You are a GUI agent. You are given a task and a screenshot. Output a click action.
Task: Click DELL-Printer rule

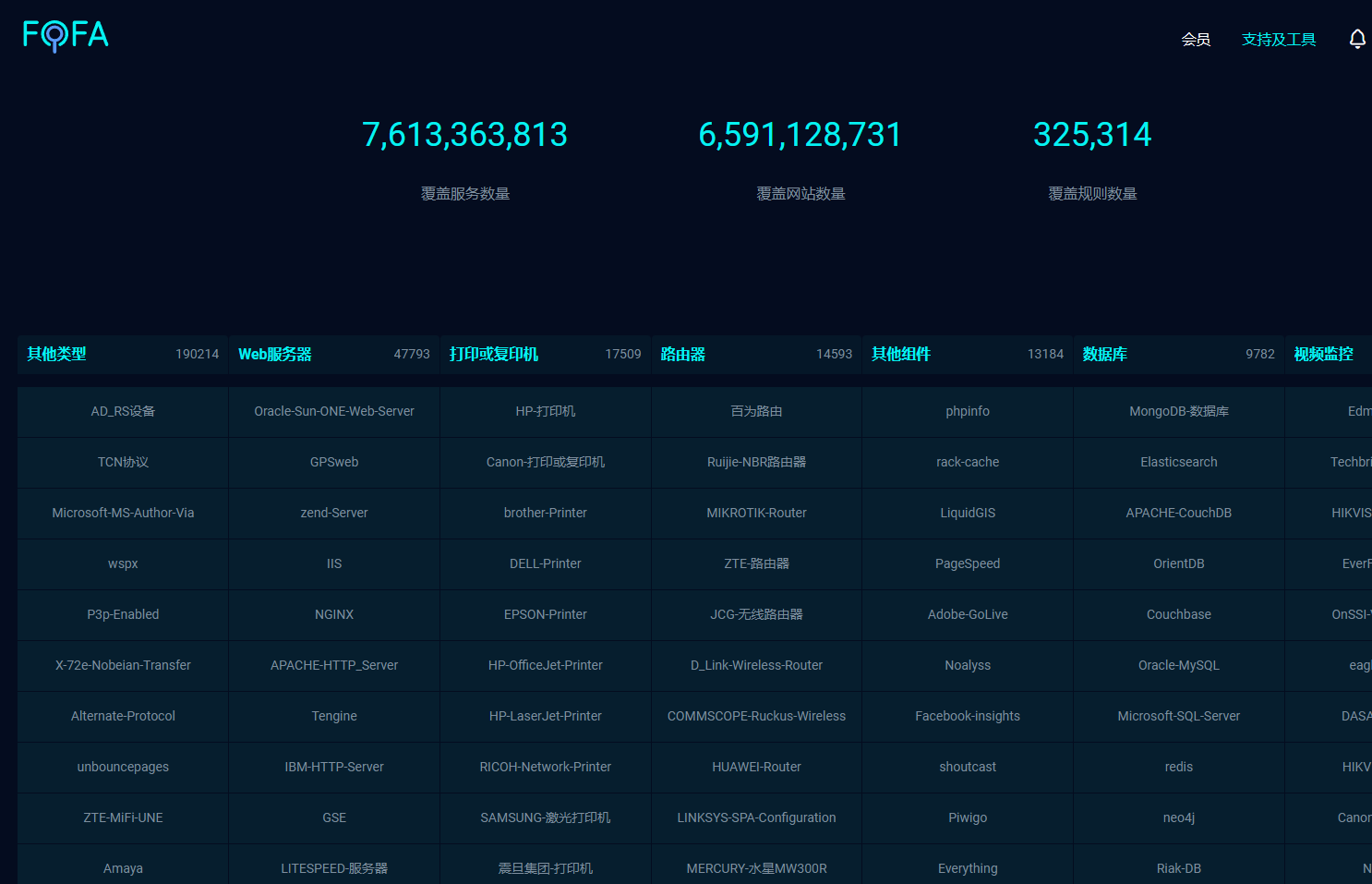coord(546,563)
